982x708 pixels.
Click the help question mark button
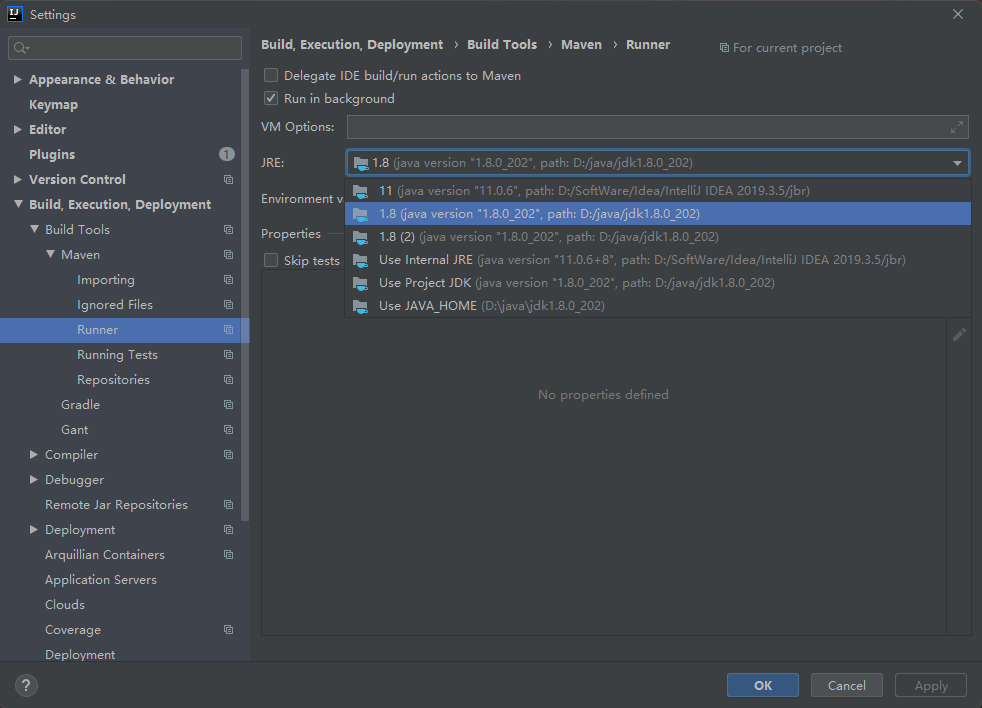(x=26, y=685)
